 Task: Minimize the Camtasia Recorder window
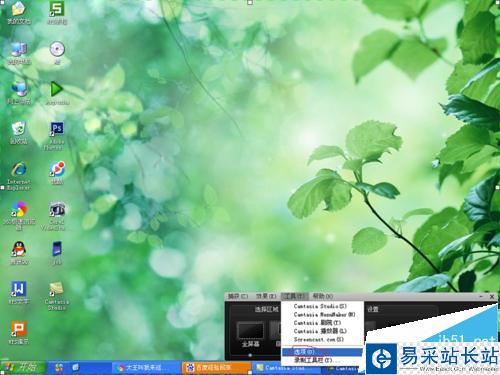481,296
